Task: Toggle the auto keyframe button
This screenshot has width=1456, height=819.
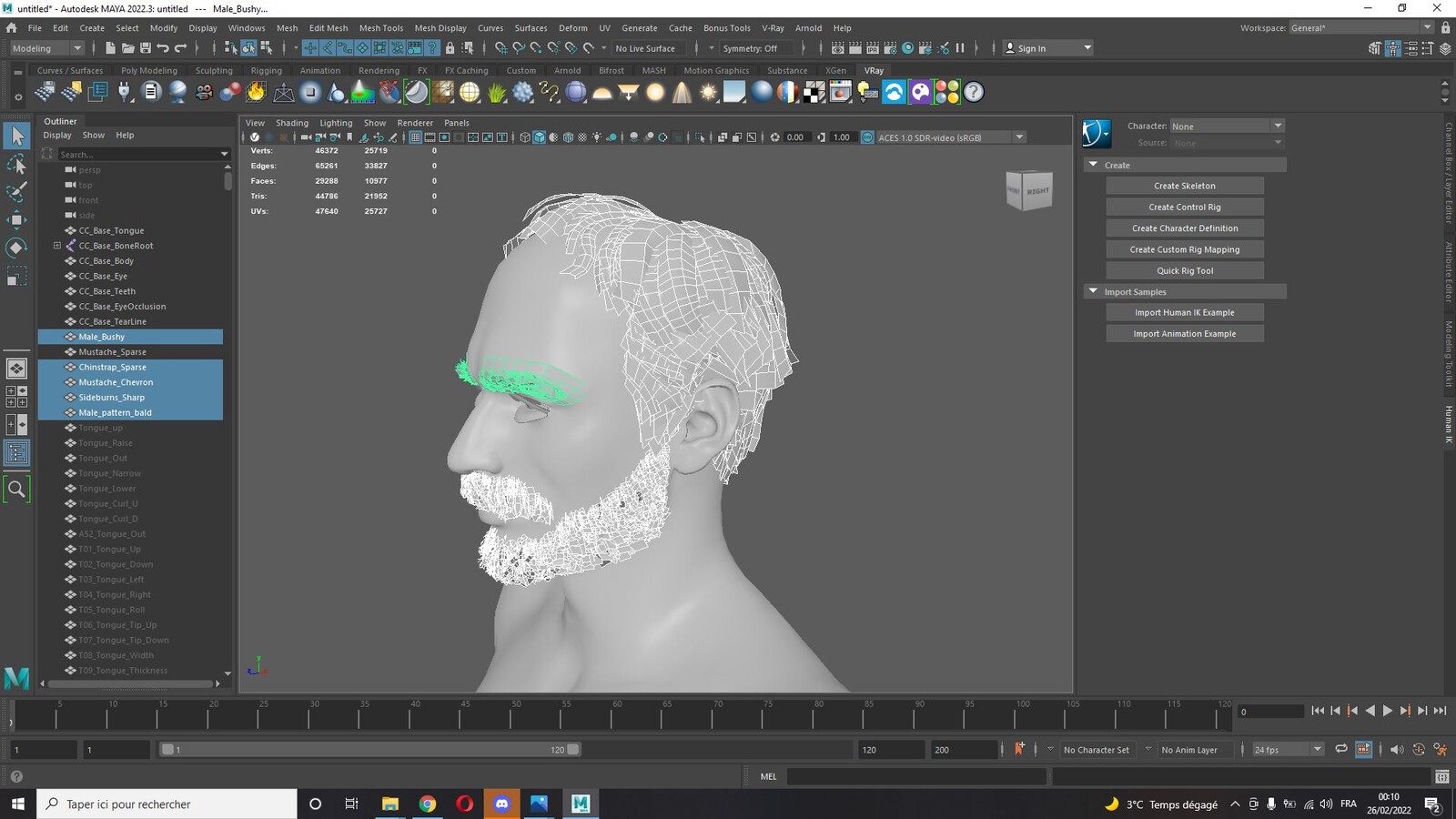Action: coord(1019,749)
